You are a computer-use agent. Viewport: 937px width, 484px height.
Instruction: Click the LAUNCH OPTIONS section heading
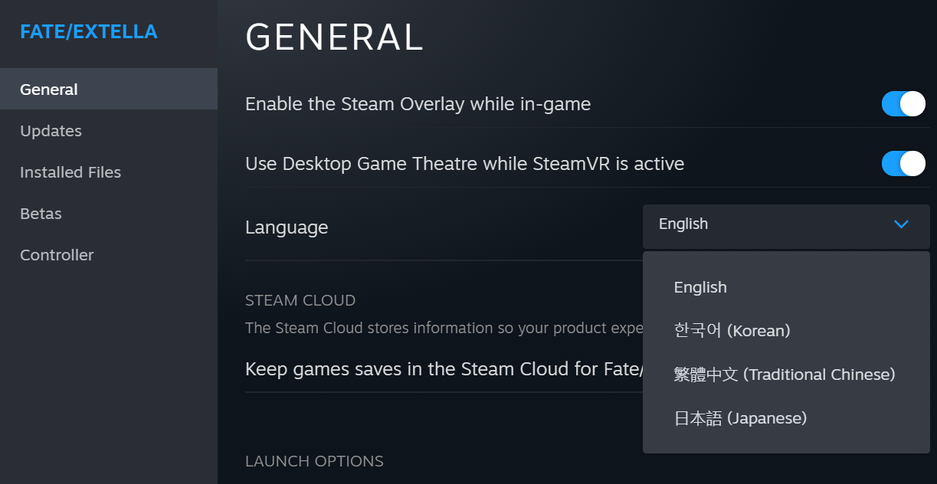tap(314, 461)
